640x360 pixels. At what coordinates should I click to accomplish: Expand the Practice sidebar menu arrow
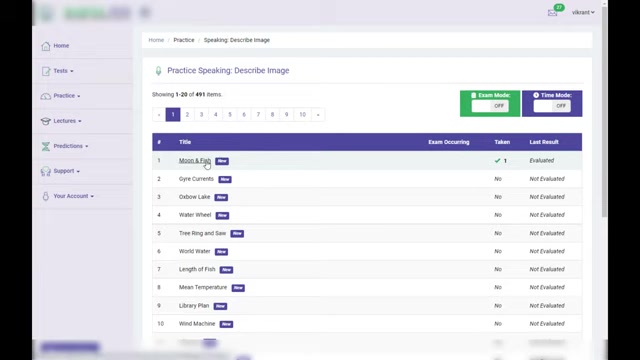click(x=79, y=96)
